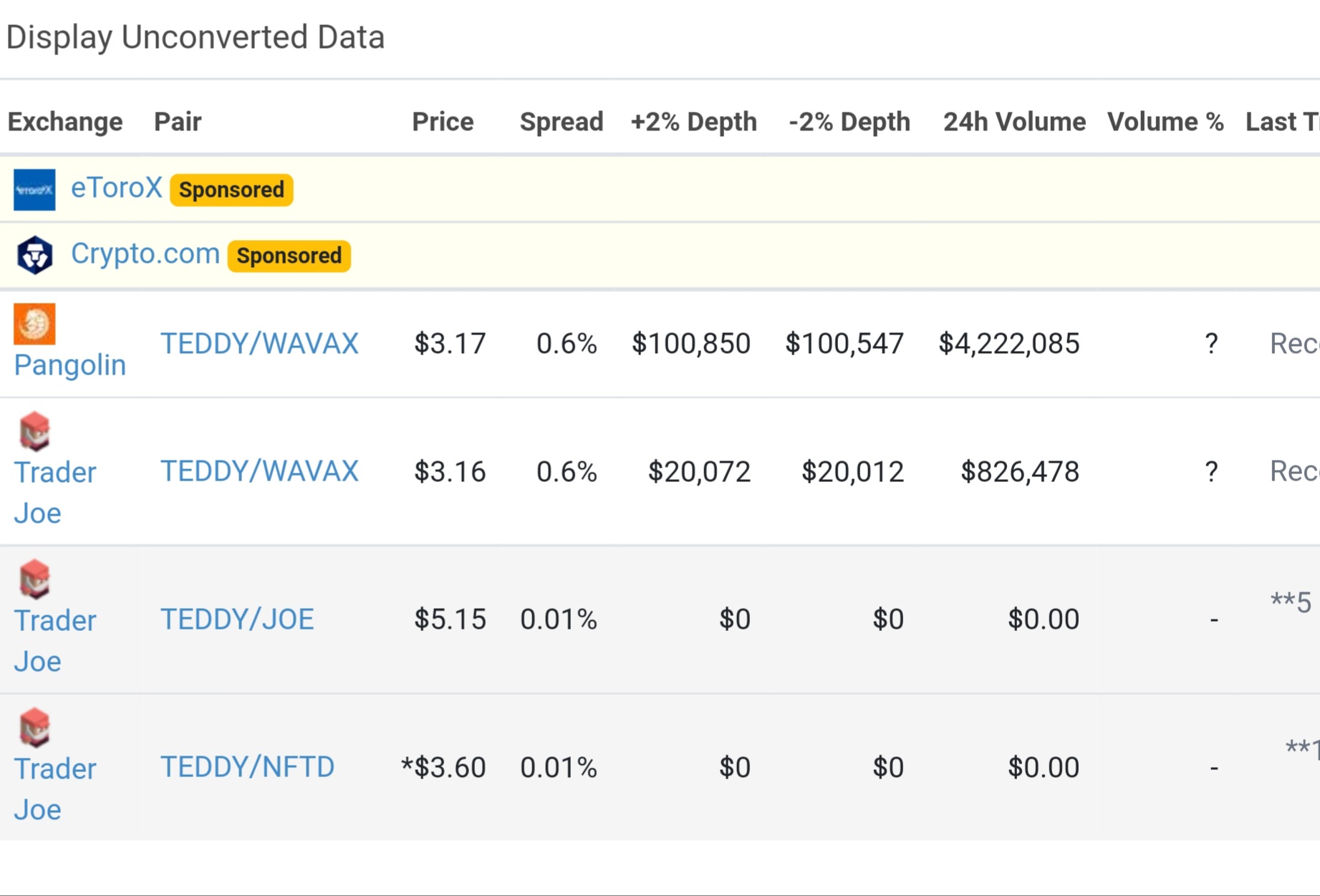
Task: Sort by the +2% Depth column header
Action: click(x=693, y=122)
